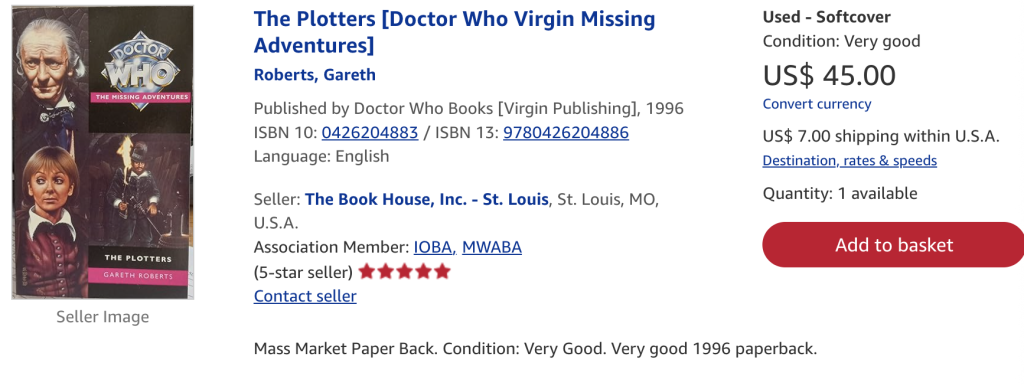The width and height of the screenshot is (1024, 386).
Task: Click the last red rating star
Action: (442, 271)
